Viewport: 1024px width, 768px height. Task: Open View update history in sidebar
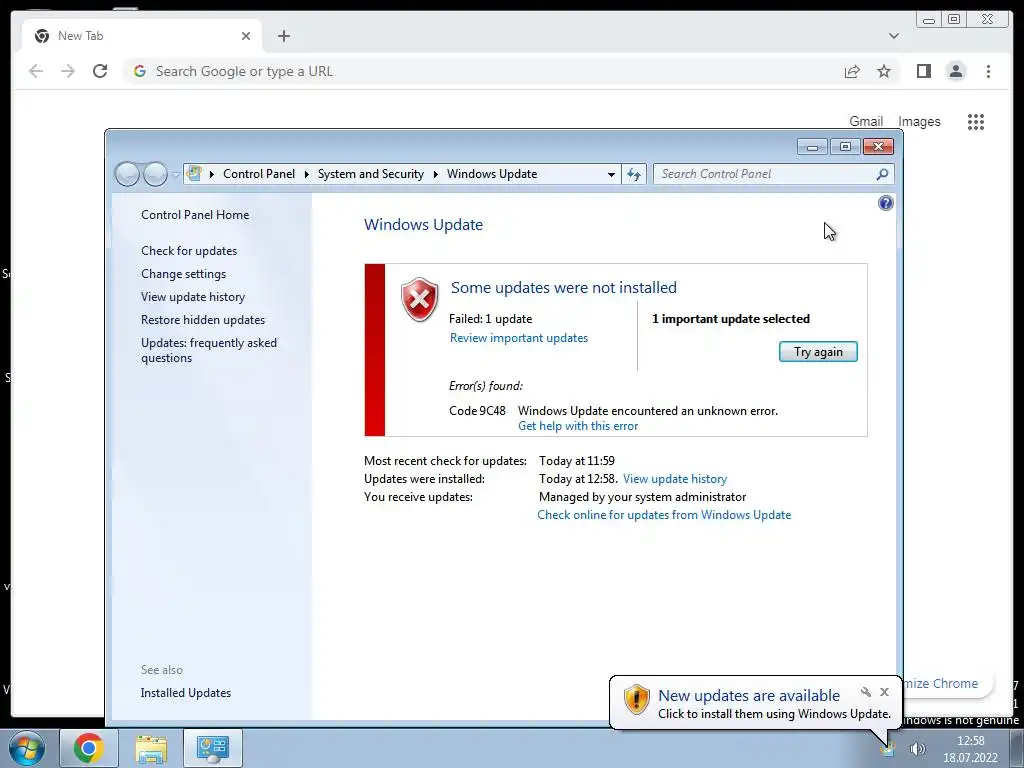click(x=193, y=296)
